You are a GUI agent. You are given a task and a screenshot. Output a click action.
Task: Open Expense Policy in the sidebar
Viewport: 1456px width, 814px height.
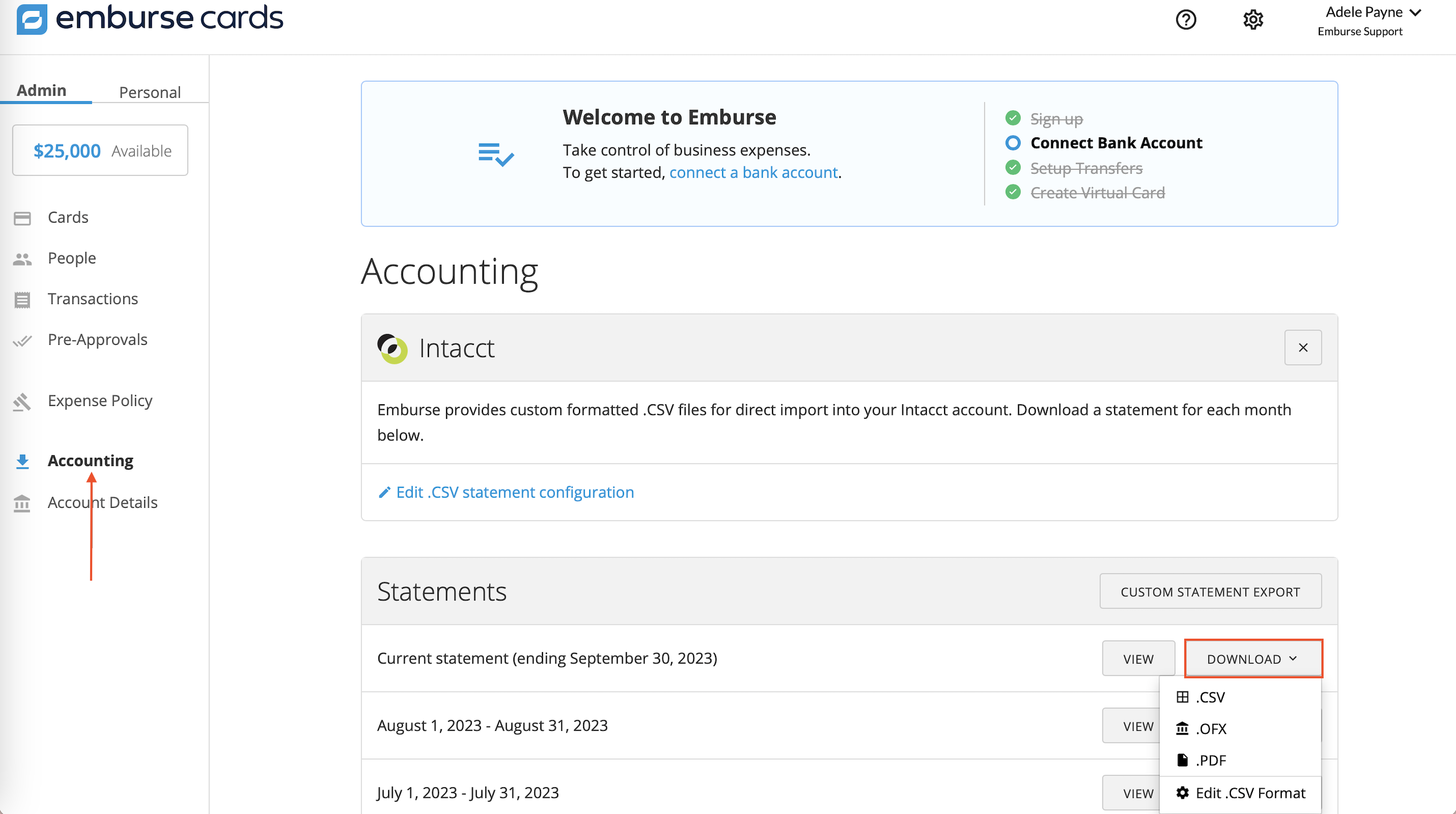point(100,401)
